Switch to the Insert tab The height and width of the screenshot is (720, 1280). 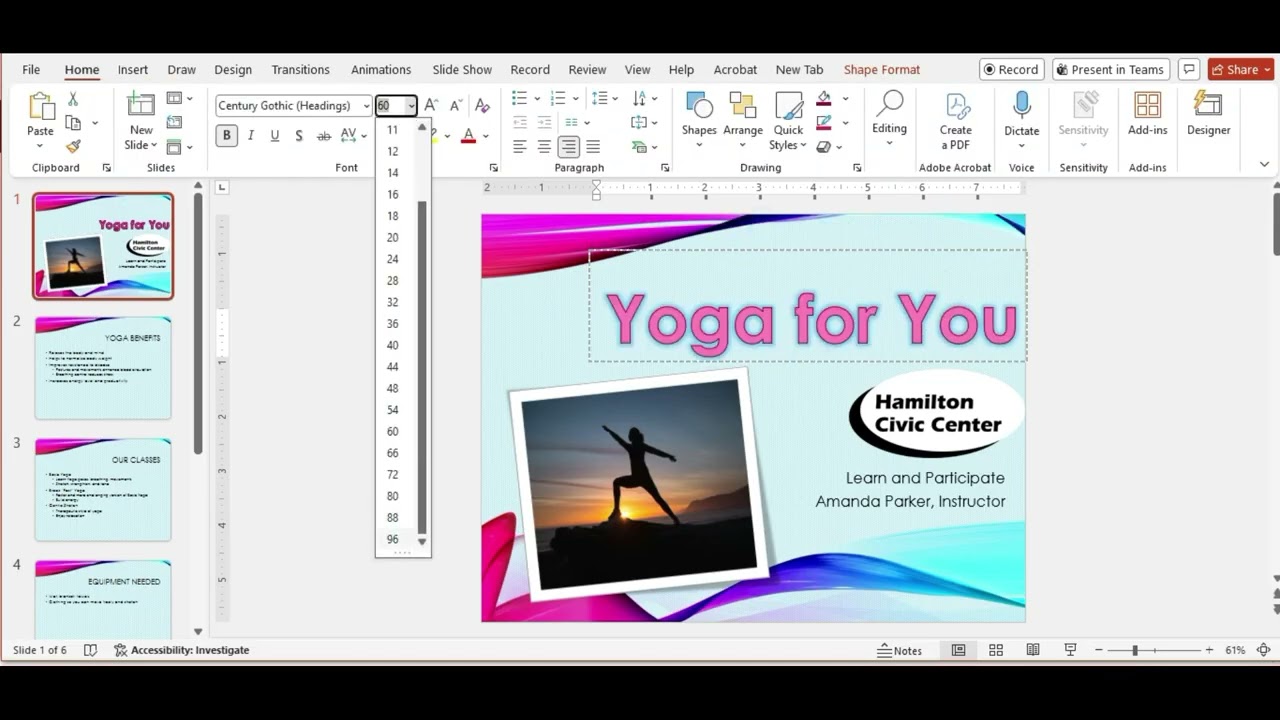pyautogui.click(x=133, y=69)
